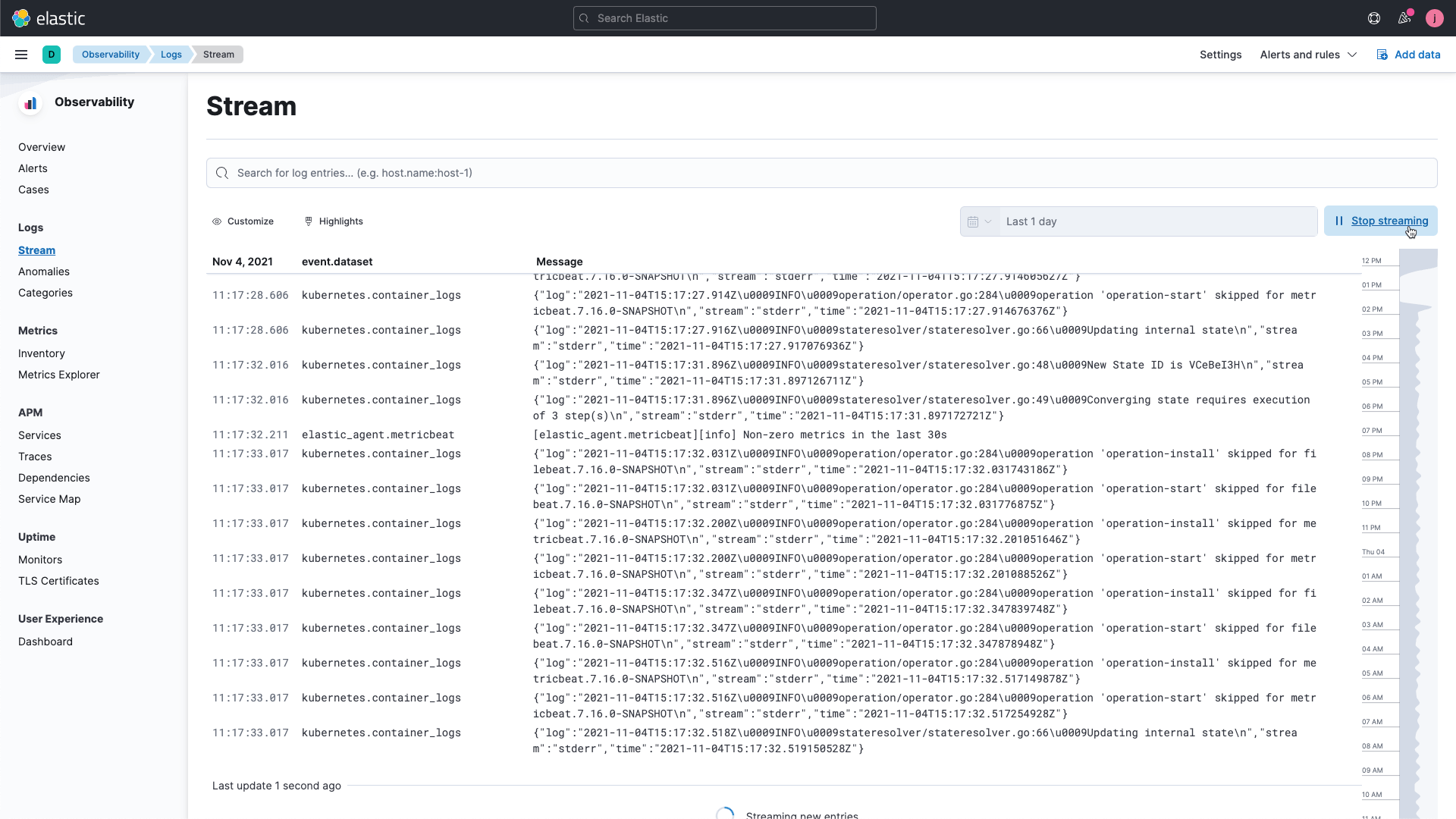Viewport: 1456px width, 819px height.
Task: Click the search/magnifier icon in log entries
Action: click(x=222, y=173)
